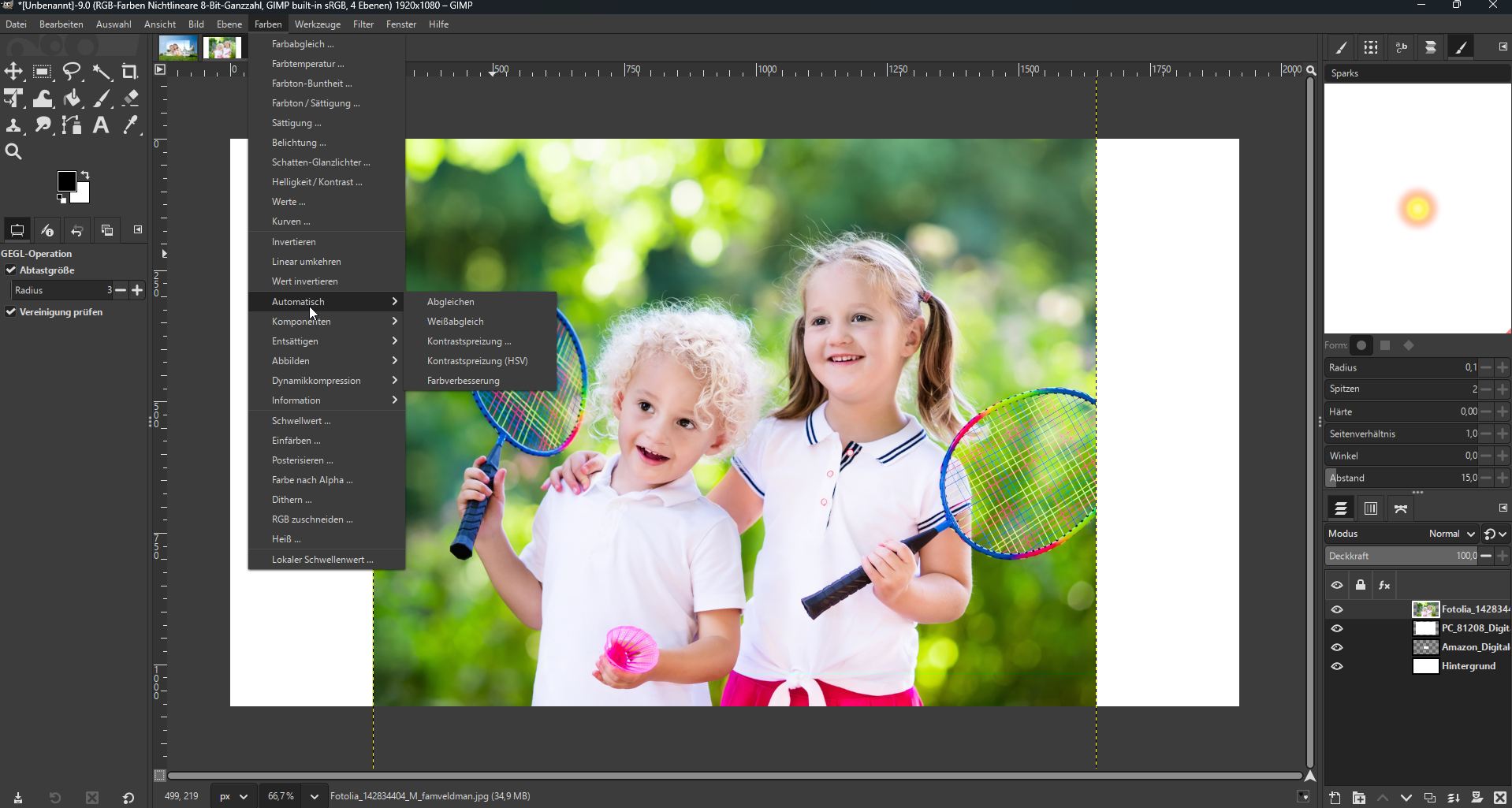Choose Weißabgleich from the Automatisch submenu

click(456, 322)
